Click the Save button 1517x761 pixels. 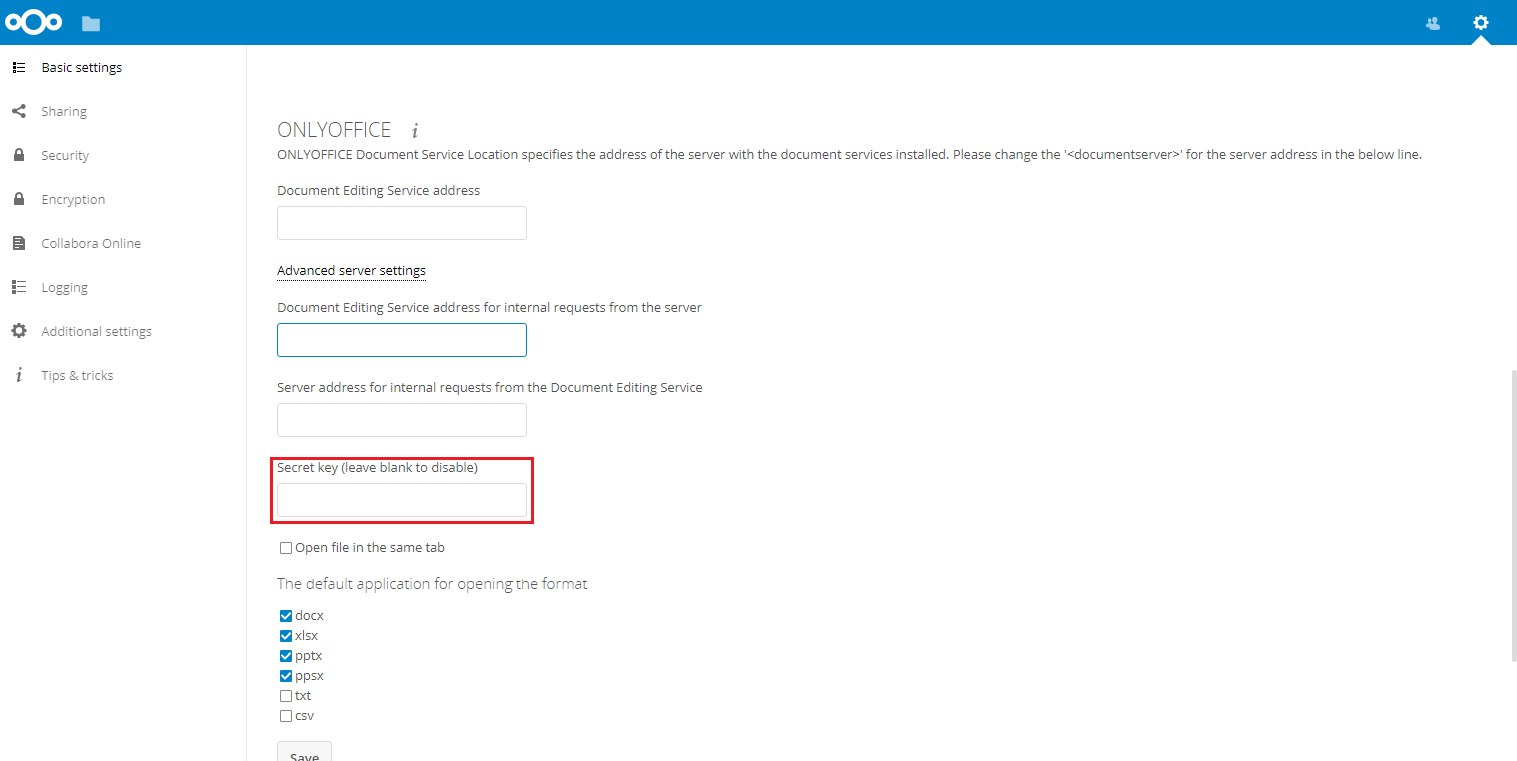tap(304, 752)
